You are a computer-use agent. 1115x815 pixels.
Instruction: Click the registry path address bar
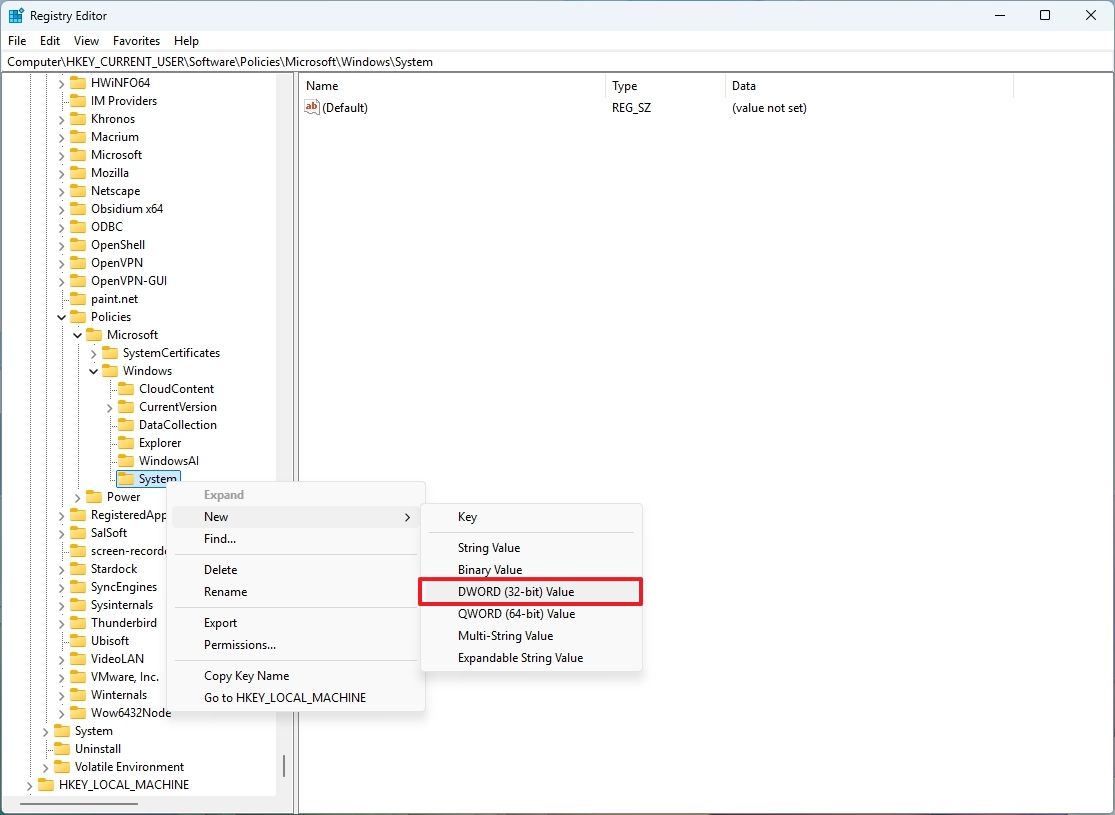pos(400,61)
